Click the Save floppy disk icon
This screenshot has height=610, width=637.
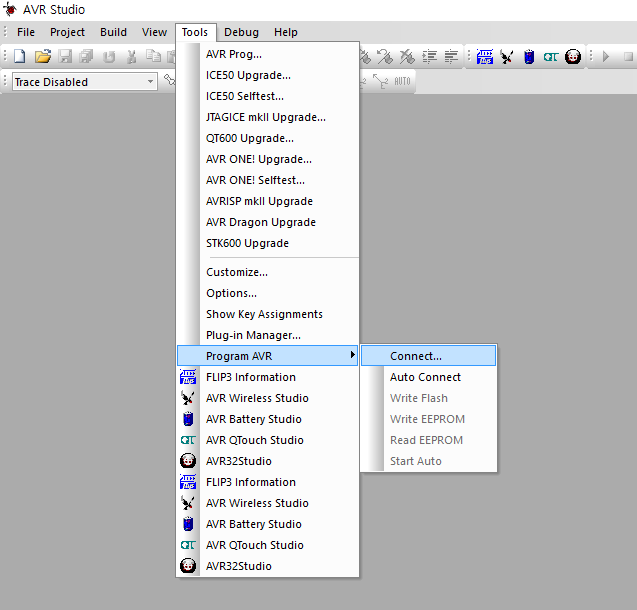click(65, 56)
